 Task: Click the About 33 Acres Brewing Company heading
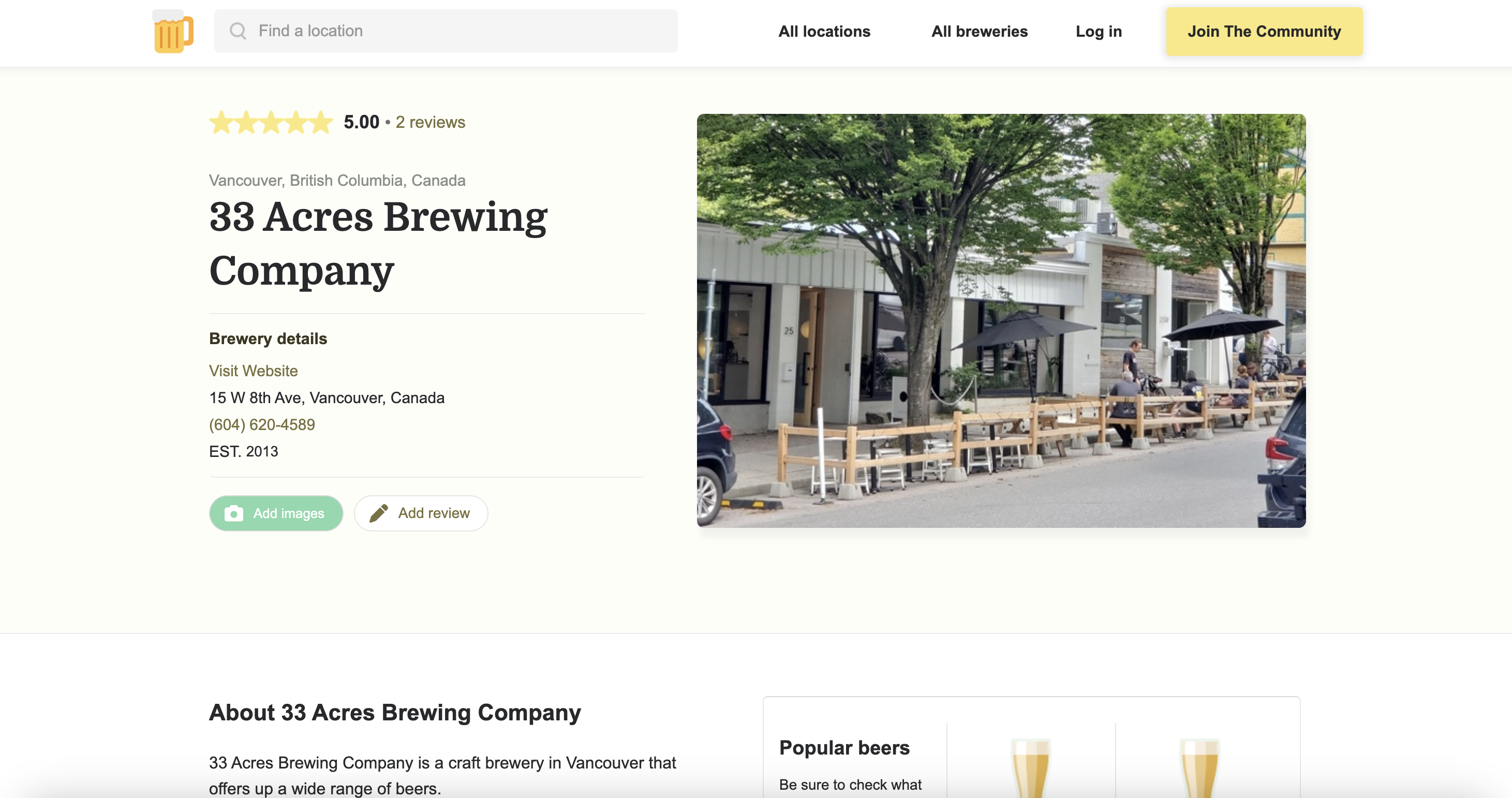[394, 712]
